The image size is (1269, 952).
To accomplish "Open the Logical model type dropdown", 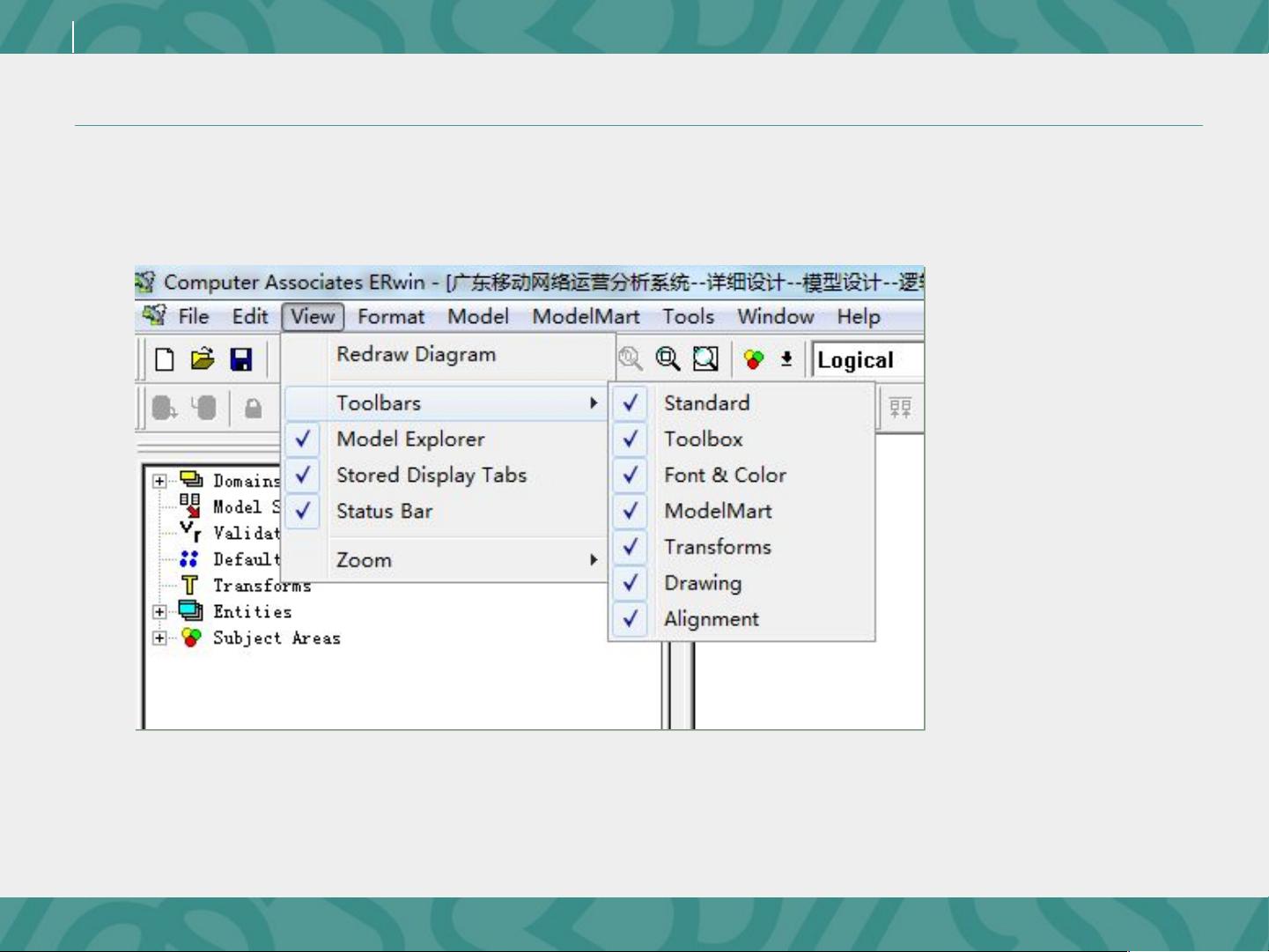I will [867, 360].
